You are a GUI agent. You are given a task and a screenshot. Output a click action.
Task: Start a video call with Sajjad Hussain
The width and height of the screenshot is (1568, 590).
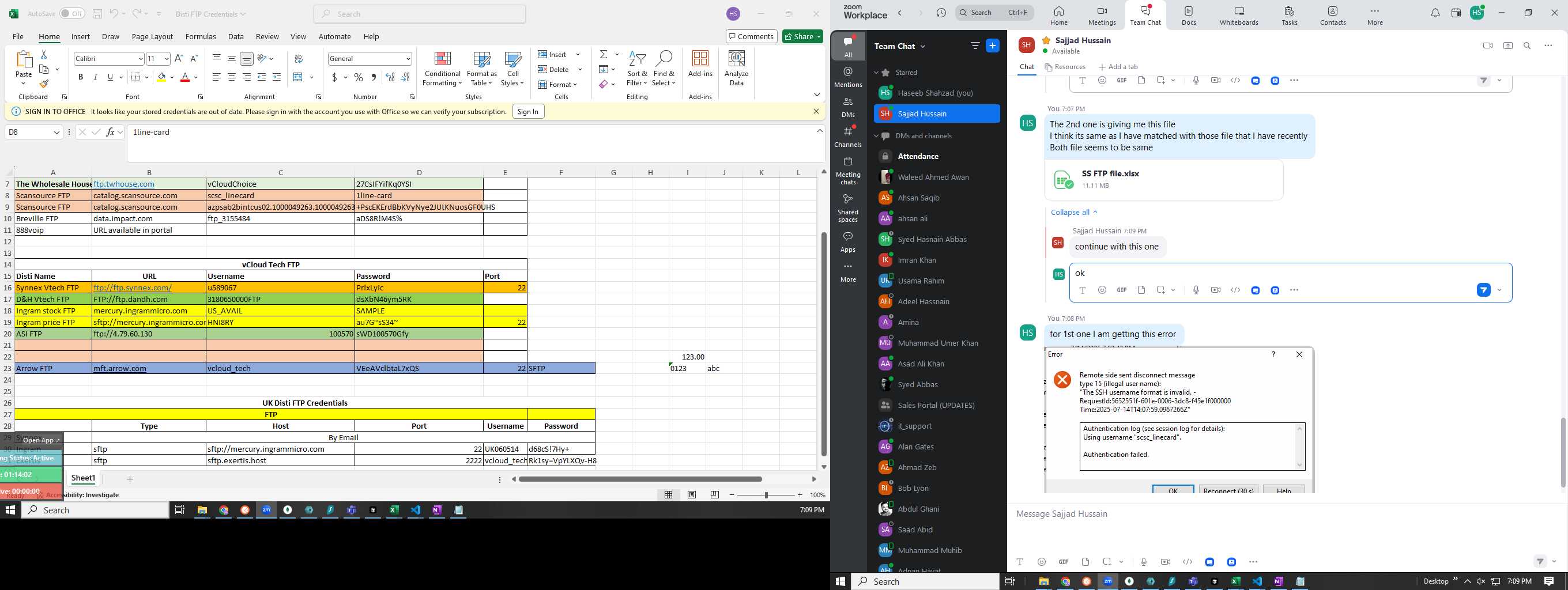(1488, 46)
